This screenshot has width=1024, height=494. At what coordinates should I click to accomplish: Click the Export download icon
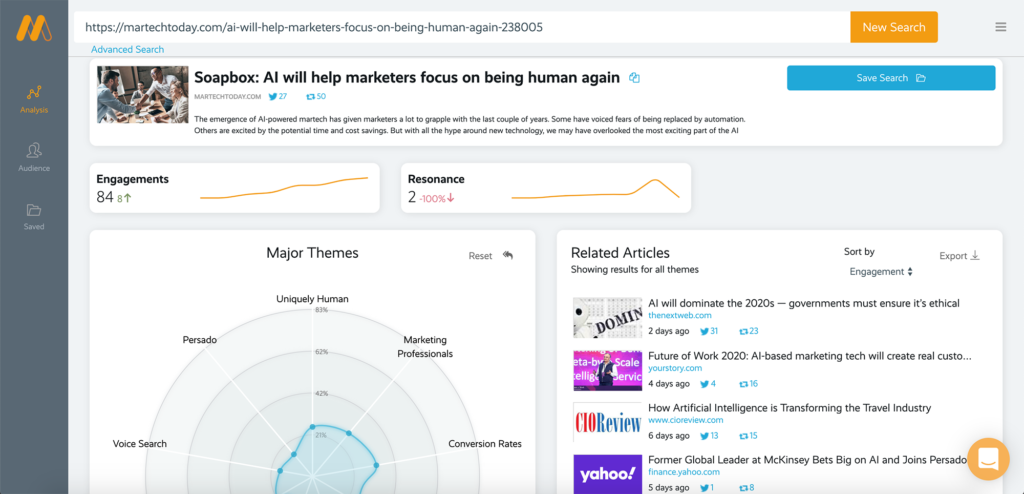click(975, 255)
